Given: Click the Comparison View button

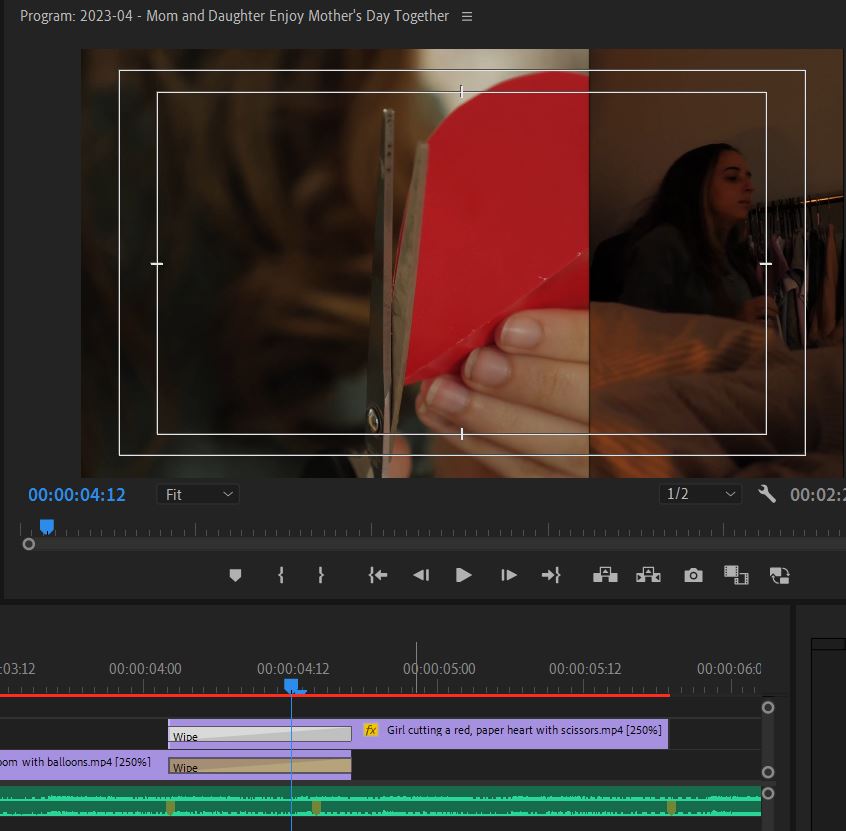Looking at the screenshot, I should 736,575.
